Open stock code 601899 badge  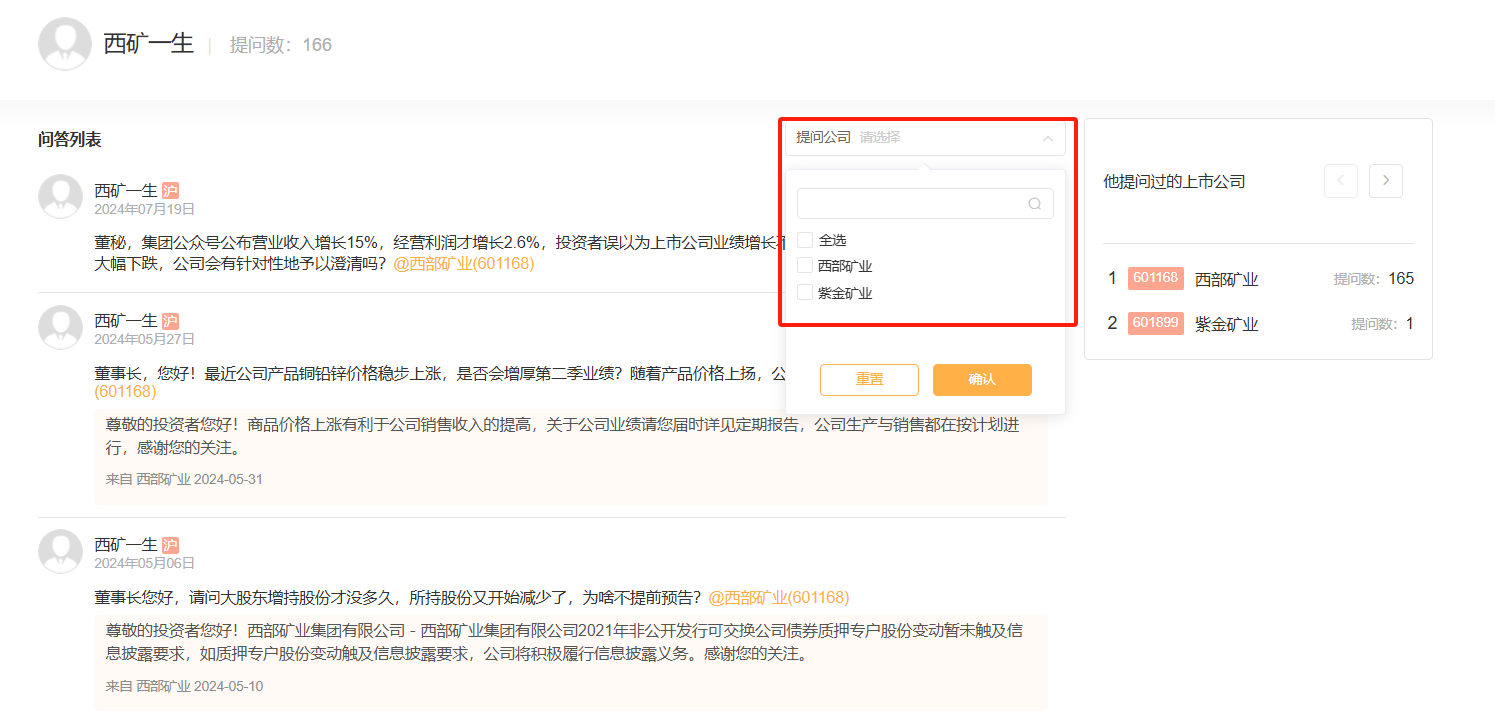[x=1156, y=323]
